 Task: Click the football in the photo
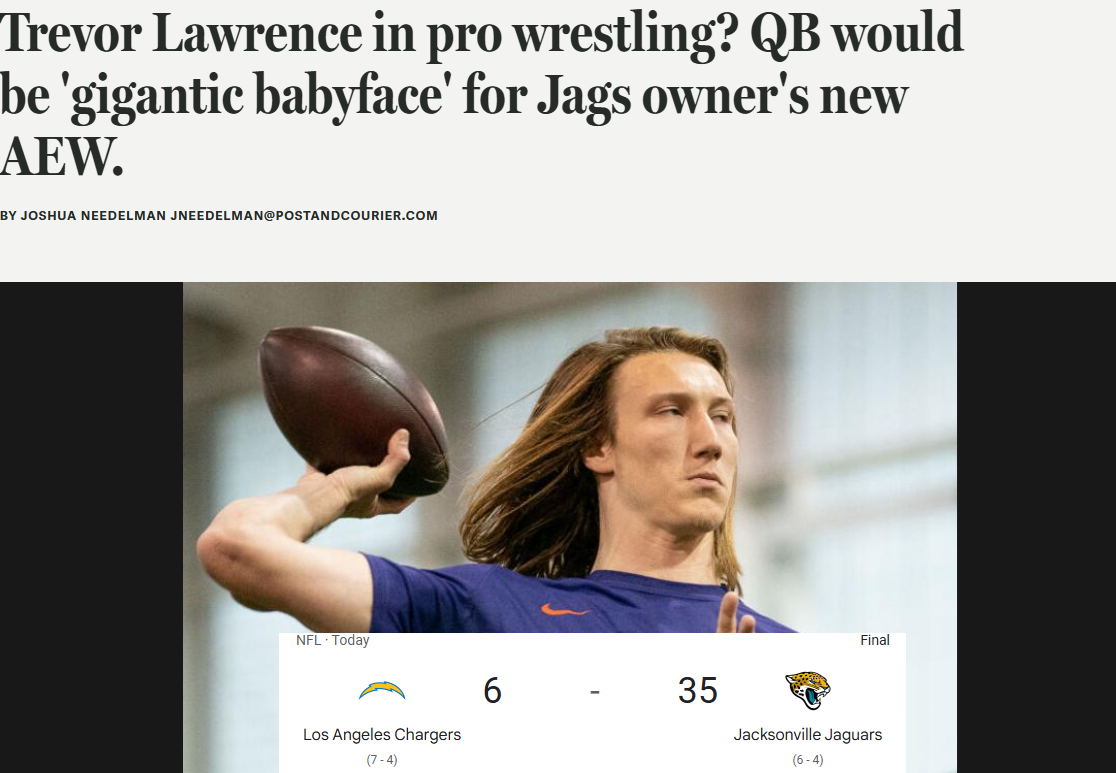click(353, 412)
